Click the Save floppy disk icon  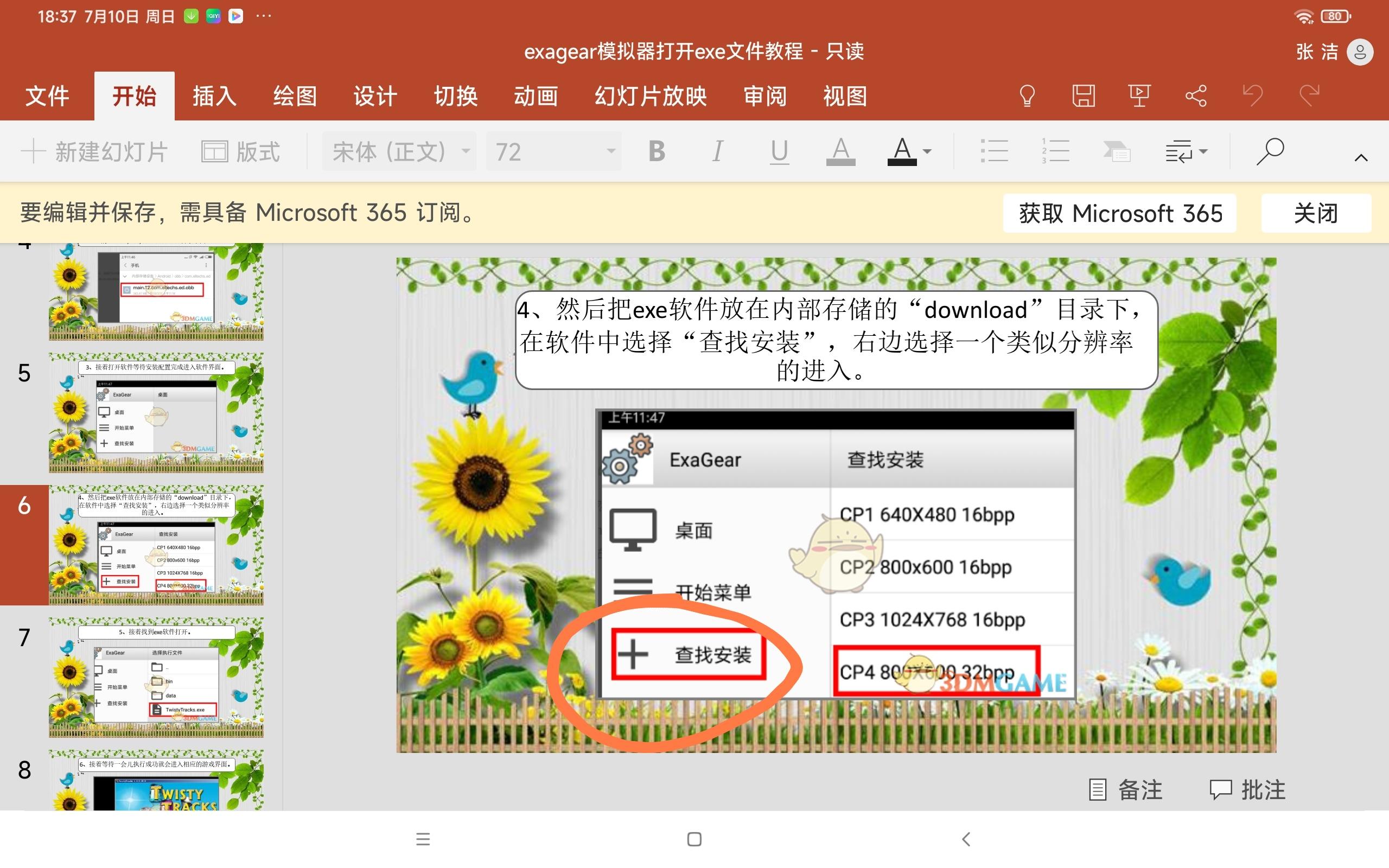pyautogui.click(x=1083, y=96)
